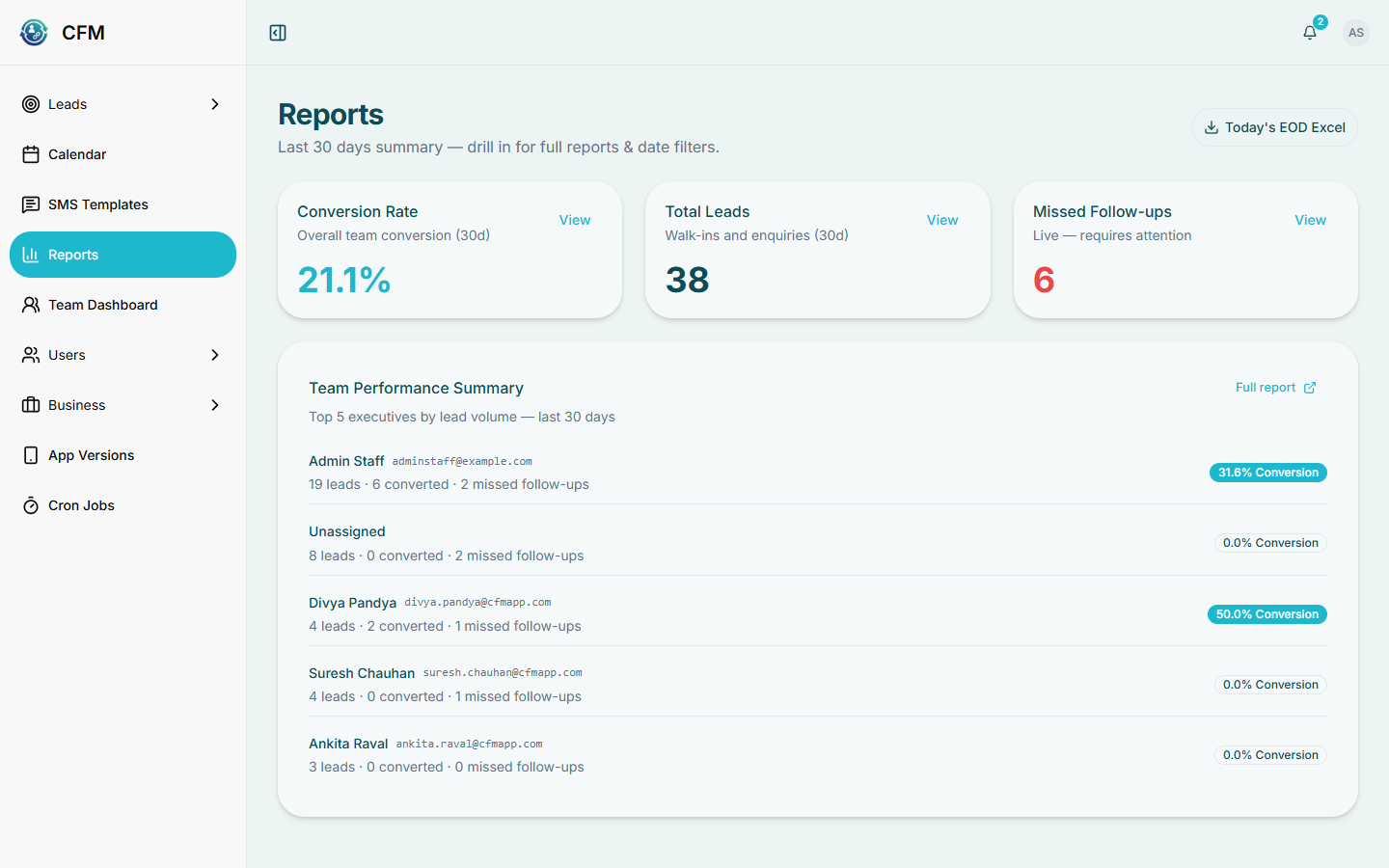This screenshot has height=868, width=1389.
Task: Click the 50.0% Conversion badge
Action: [1267, 614]
